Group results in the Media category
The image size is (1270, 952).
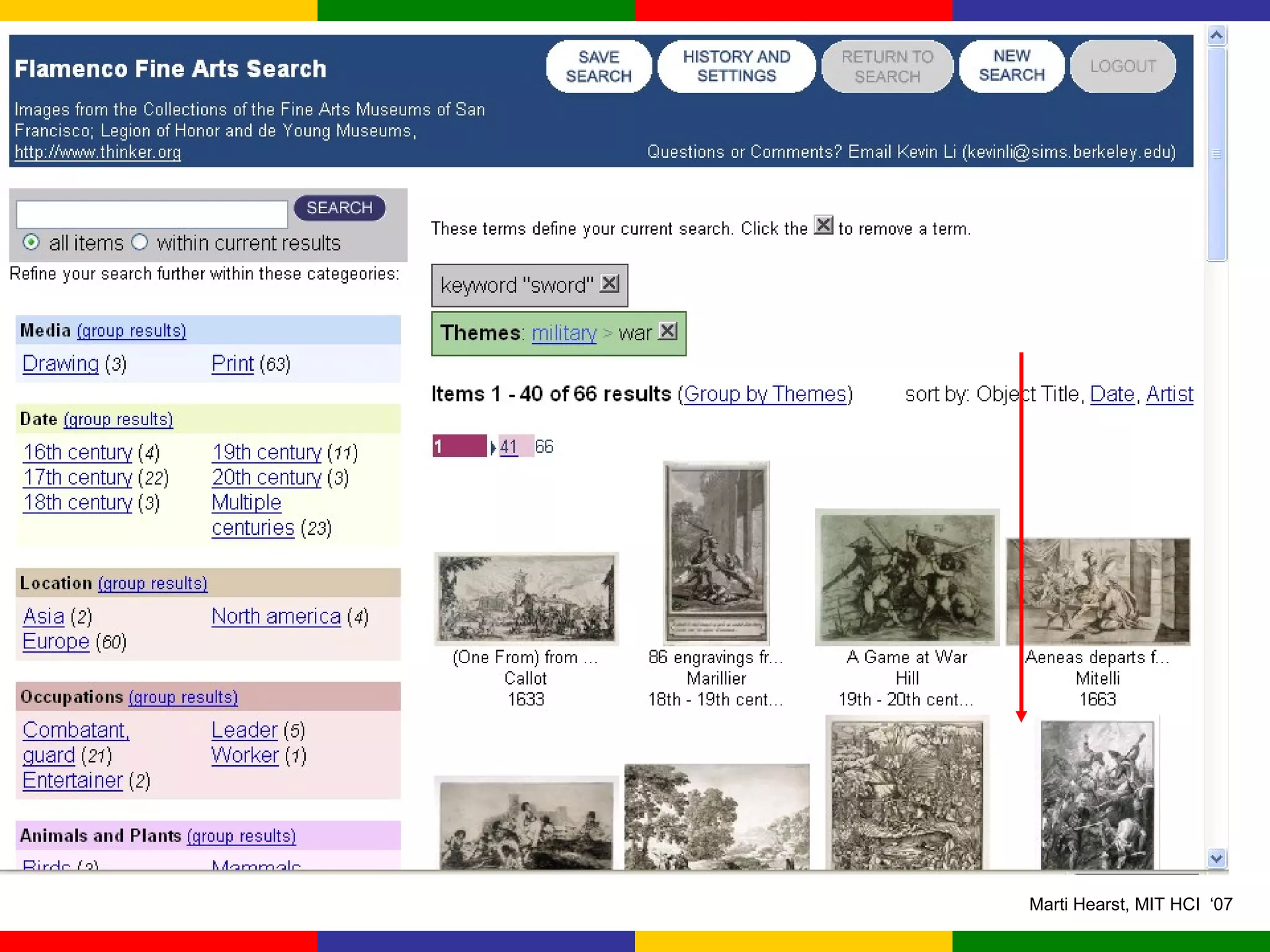(131, 331)
